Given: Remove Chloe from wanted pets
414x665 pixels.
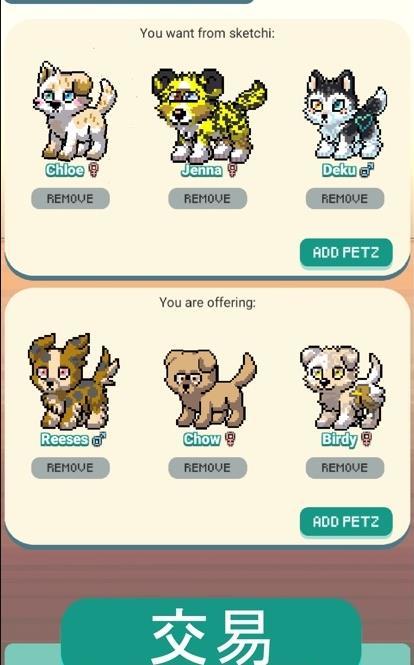Looking at the screenshot, I should point(70,198).
